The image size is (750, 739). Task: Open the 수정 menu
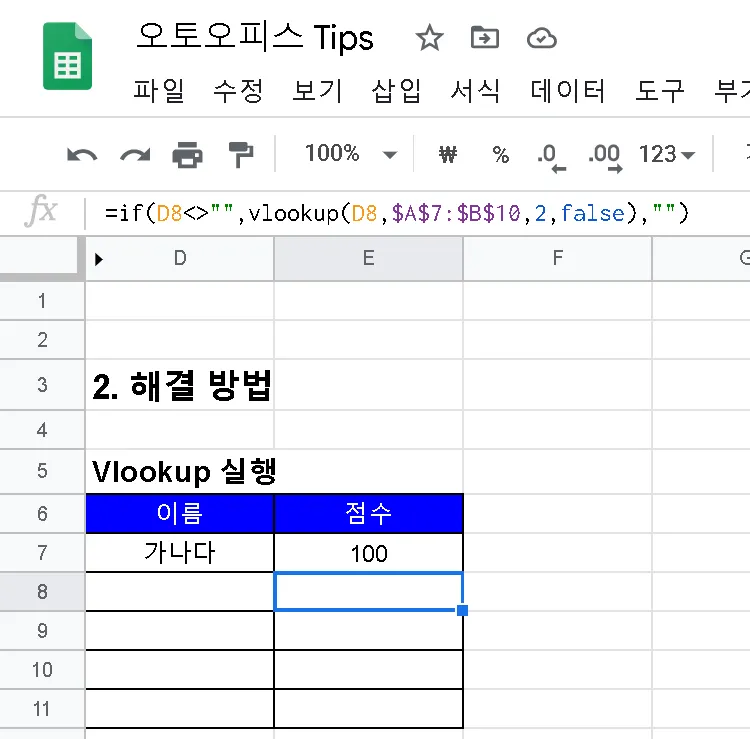coord(238,90)
